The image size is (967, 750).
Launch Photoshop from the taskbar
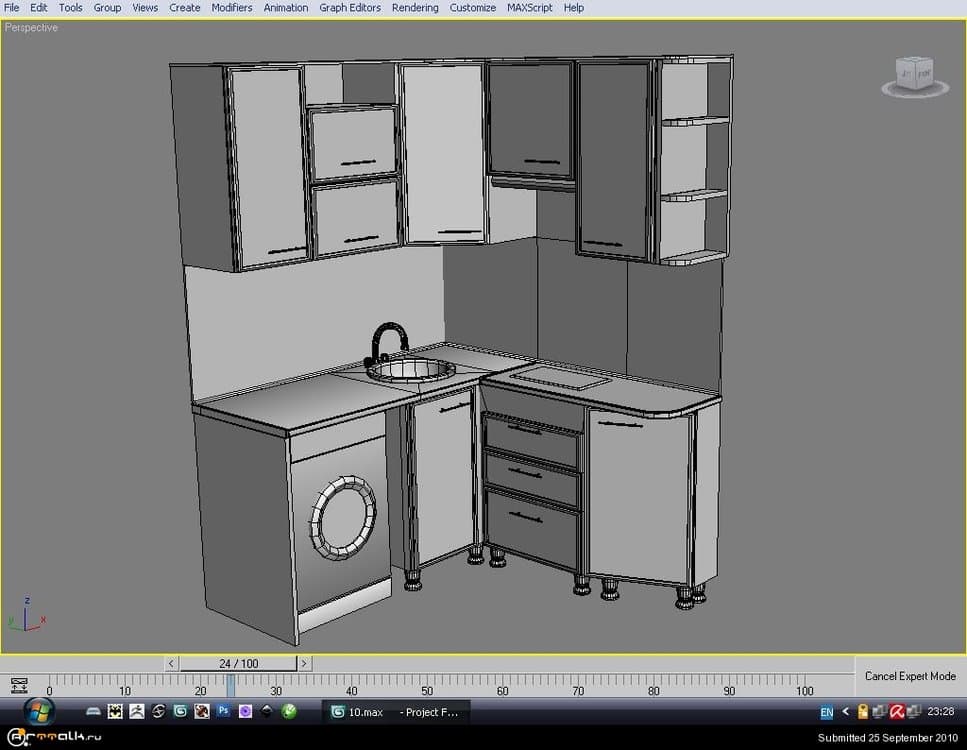coord(223,712)
